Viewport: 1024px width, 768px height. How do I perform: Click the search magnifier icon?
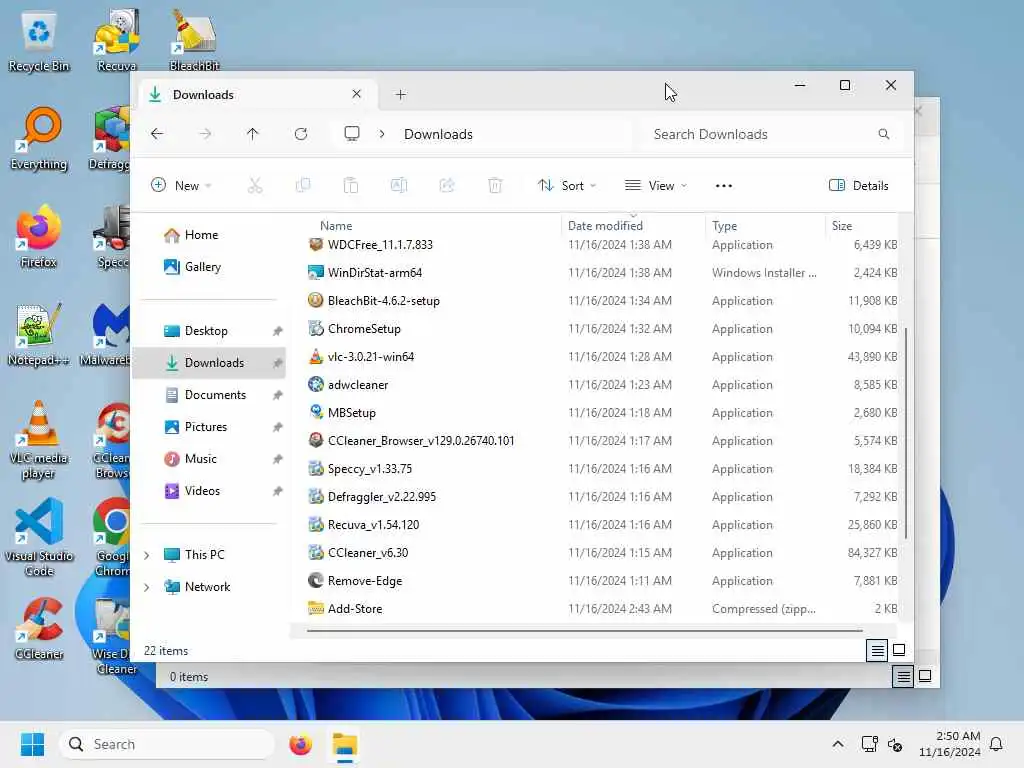tap(884, 134)
